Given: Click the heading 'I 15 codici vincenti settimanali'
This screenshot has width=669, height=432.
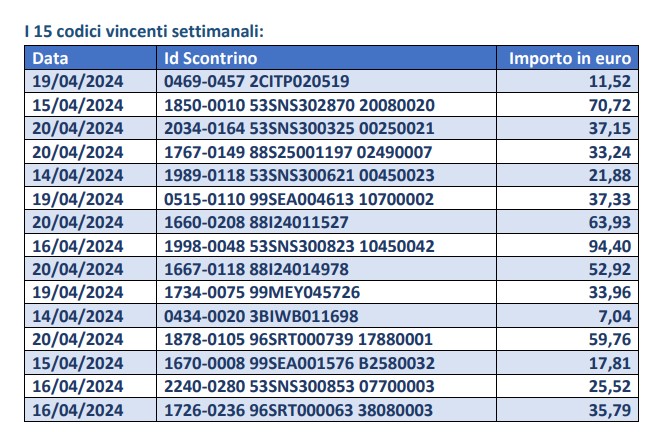Looking at the screenshot, I should (x=144, y=31).
